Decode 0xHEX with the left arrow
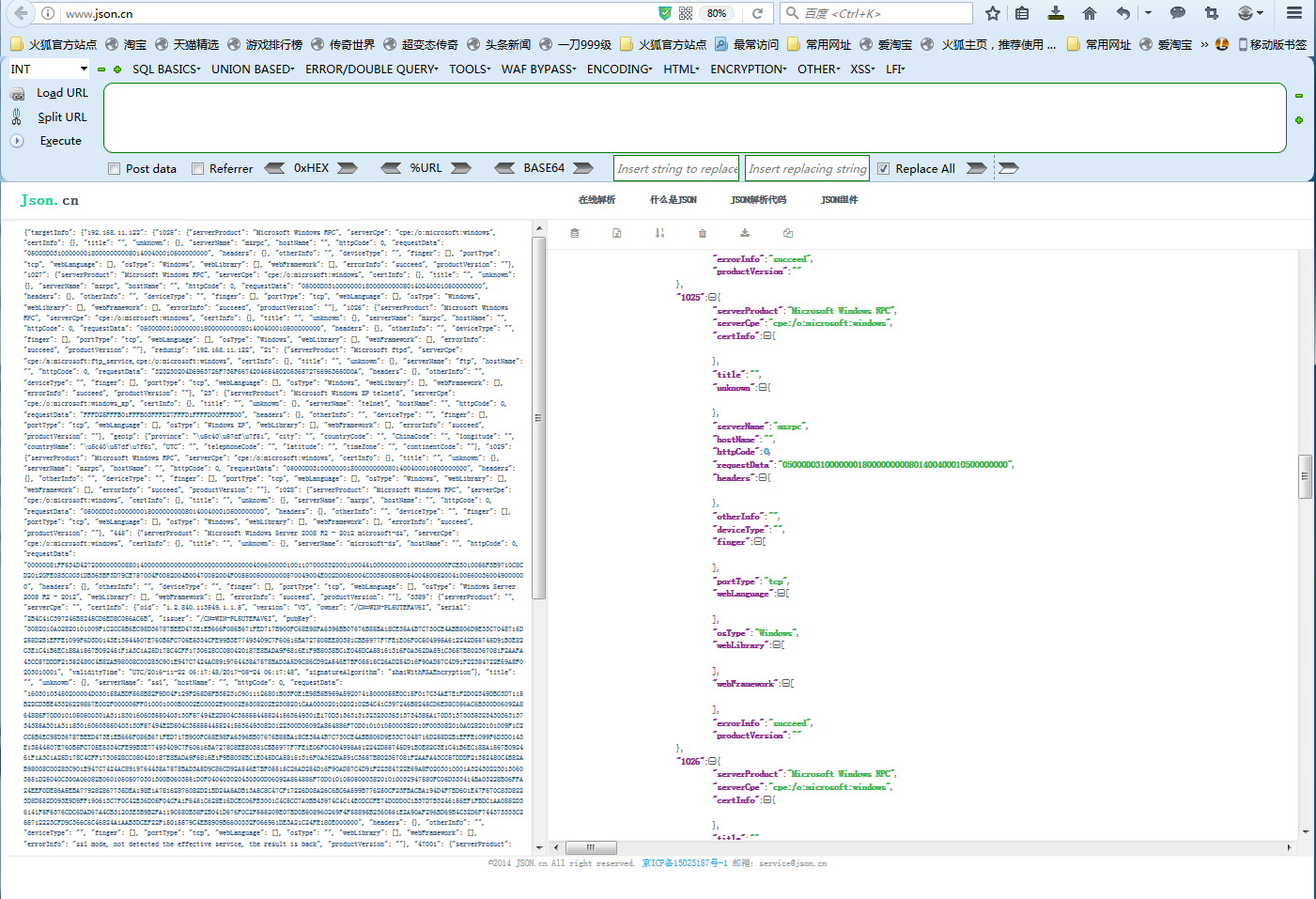This screenshot has height=899, width=1316. pos(275,168)
